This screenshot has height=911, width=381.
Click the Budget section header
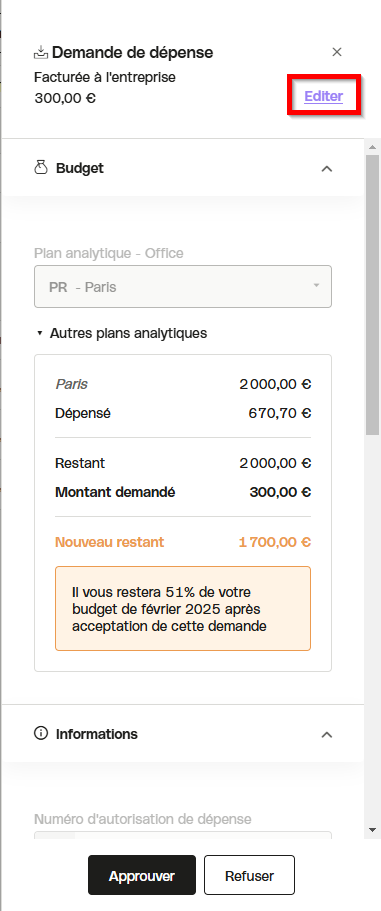[x=183, y=168]
